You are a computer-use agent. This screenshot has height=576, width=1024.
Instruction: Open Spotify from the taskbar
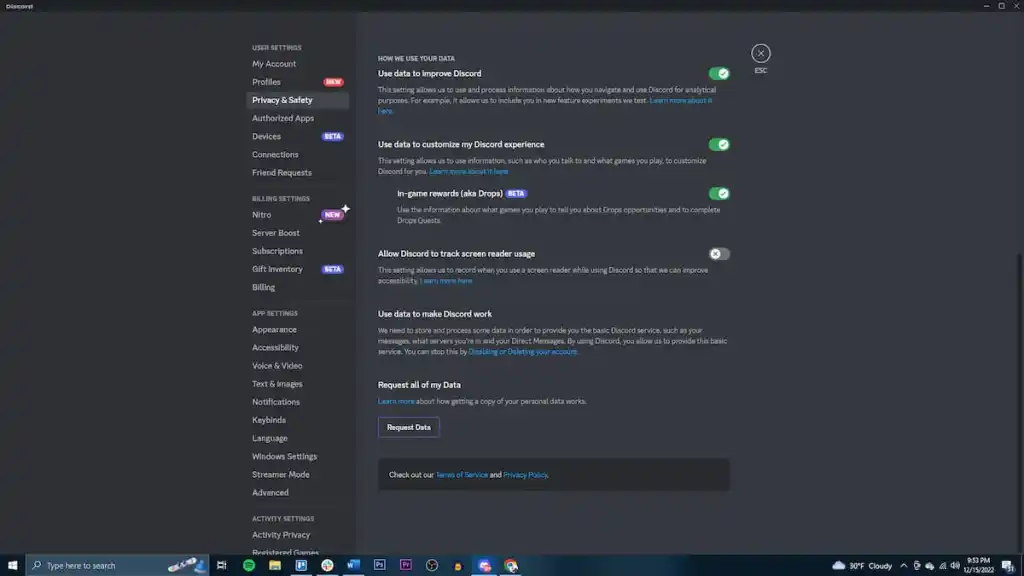[x=249, y=566]
